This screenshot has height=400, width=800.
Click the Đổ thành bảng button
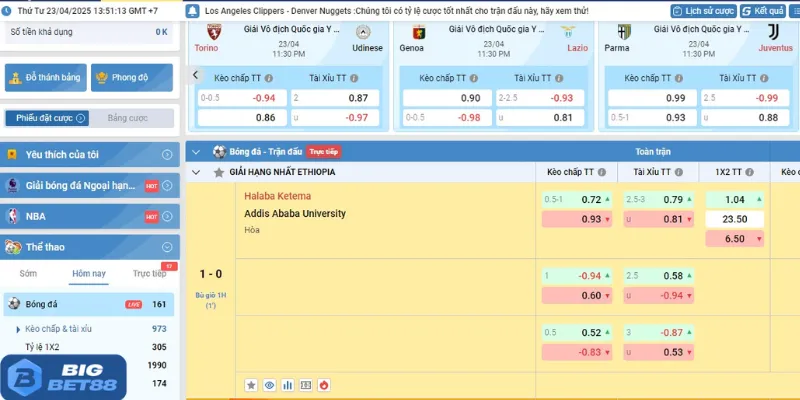pos(45,77)
